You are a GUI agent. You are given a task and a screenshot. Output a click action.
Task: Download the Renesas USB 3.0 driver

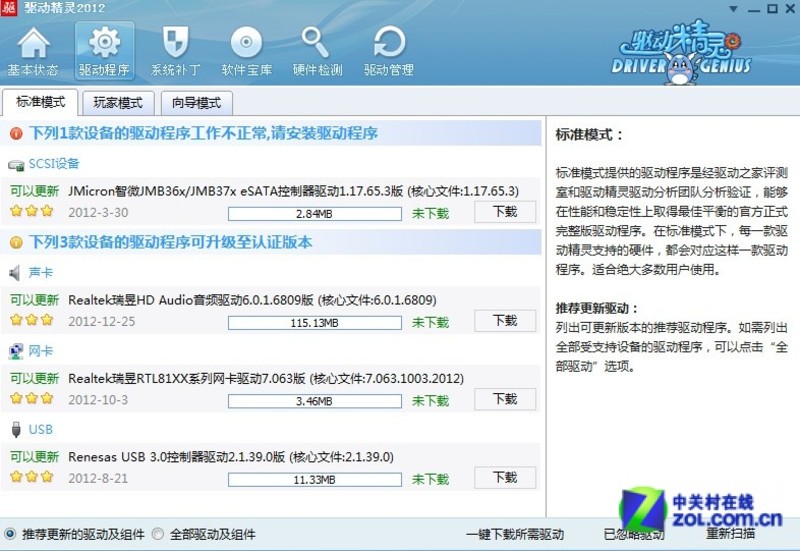(x=505, y=478)
